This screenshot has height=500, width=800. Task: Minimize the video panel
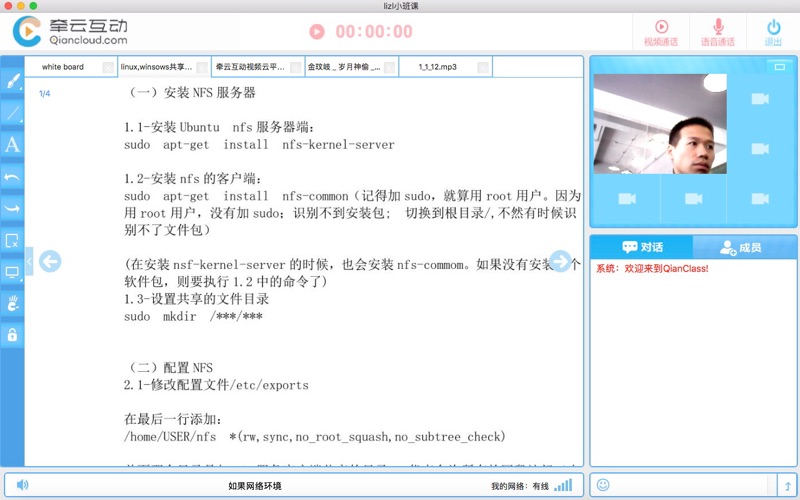tap(779, 66)
